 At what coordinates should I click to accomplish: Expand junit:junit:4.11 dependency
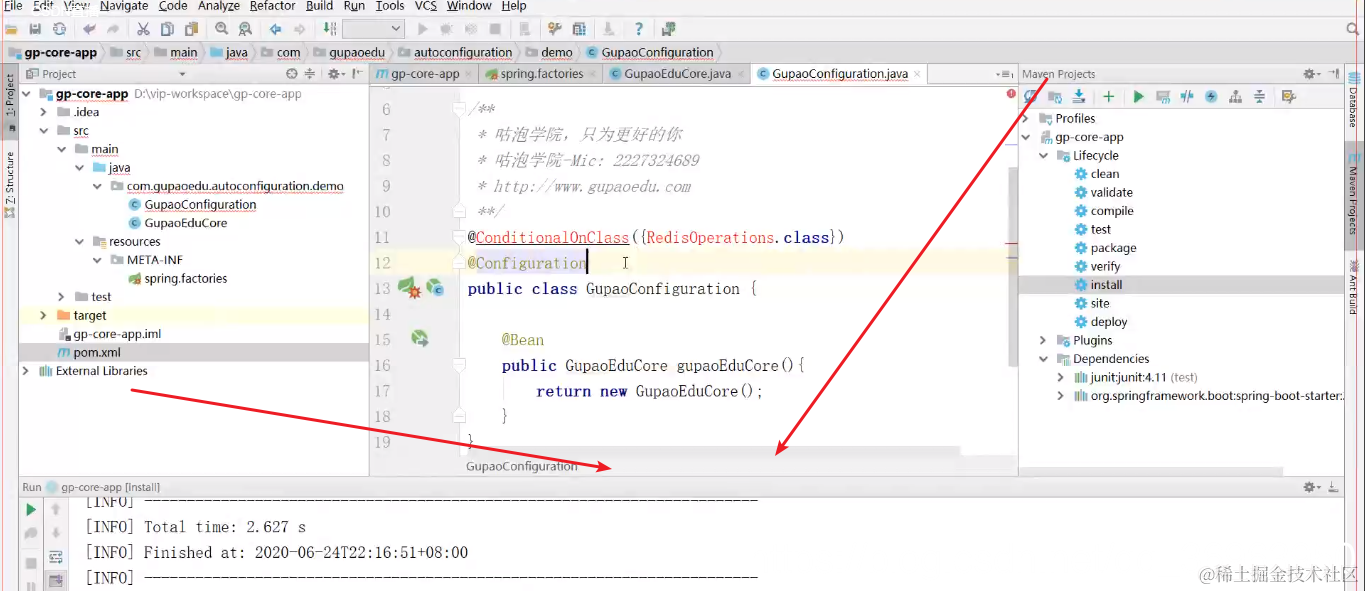click(1061, 378)
